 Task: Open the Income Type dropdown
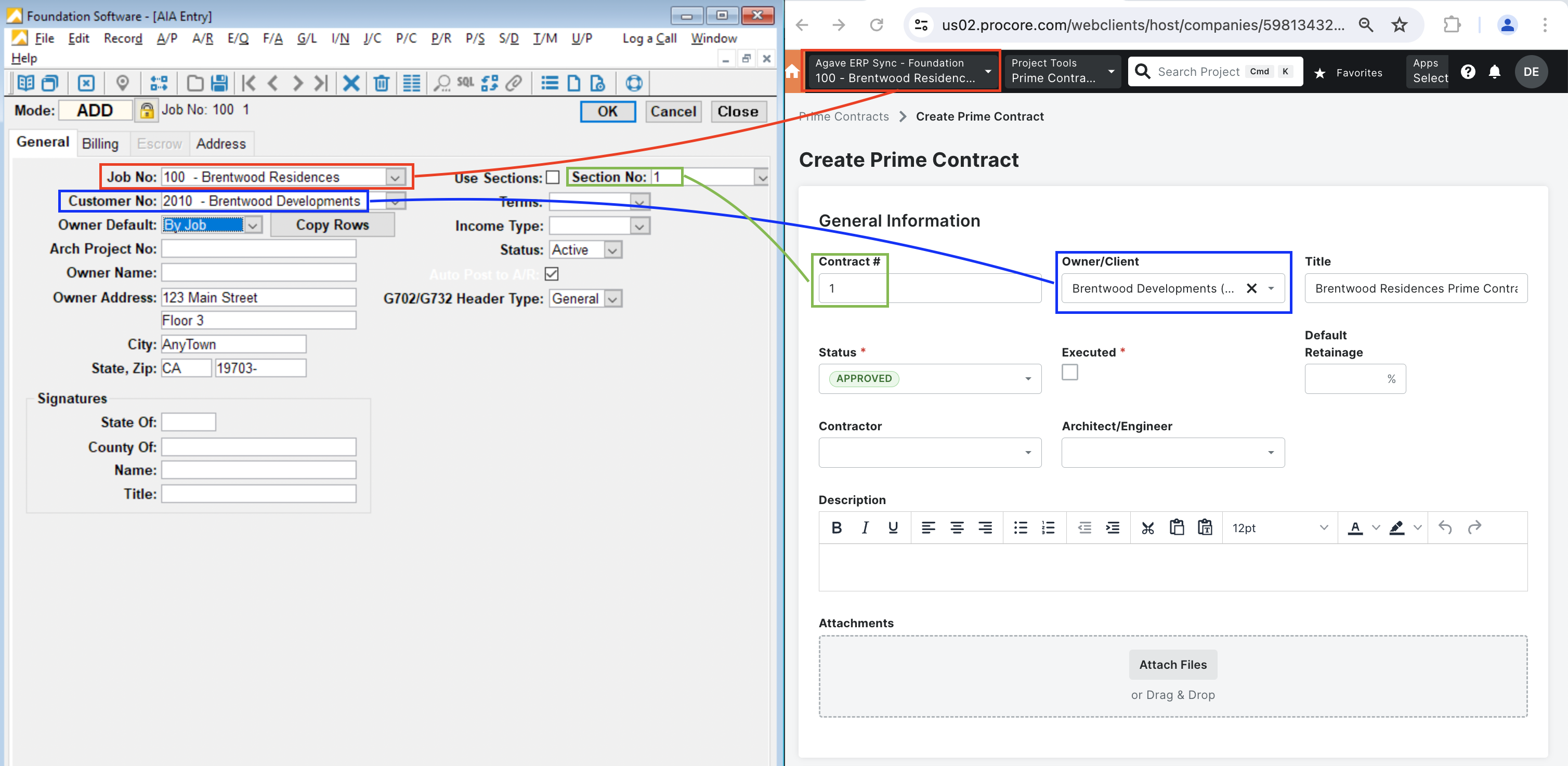639,227
